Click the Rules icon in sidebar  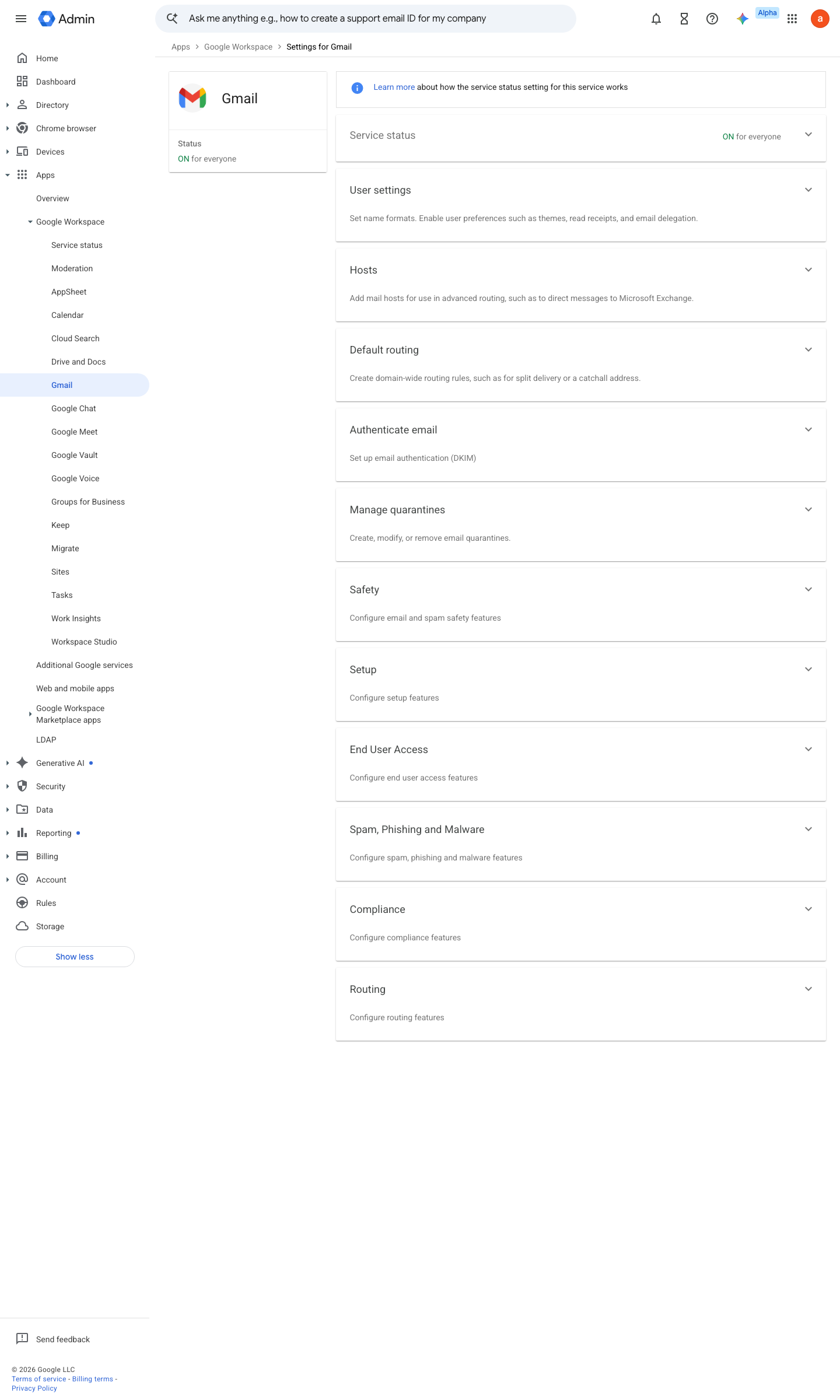[22, 903]
